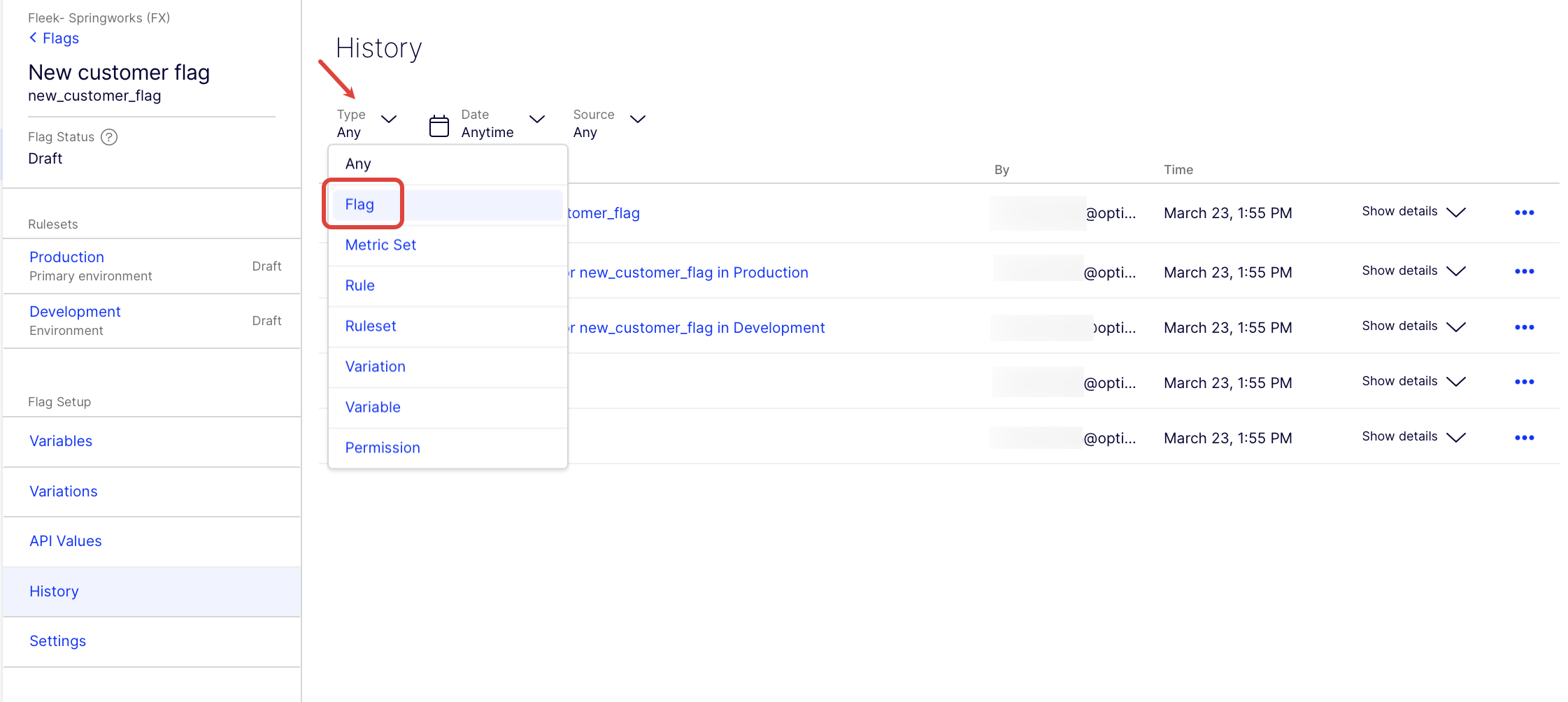Open the three-dot menu for the Development history row

[1524, 327]
